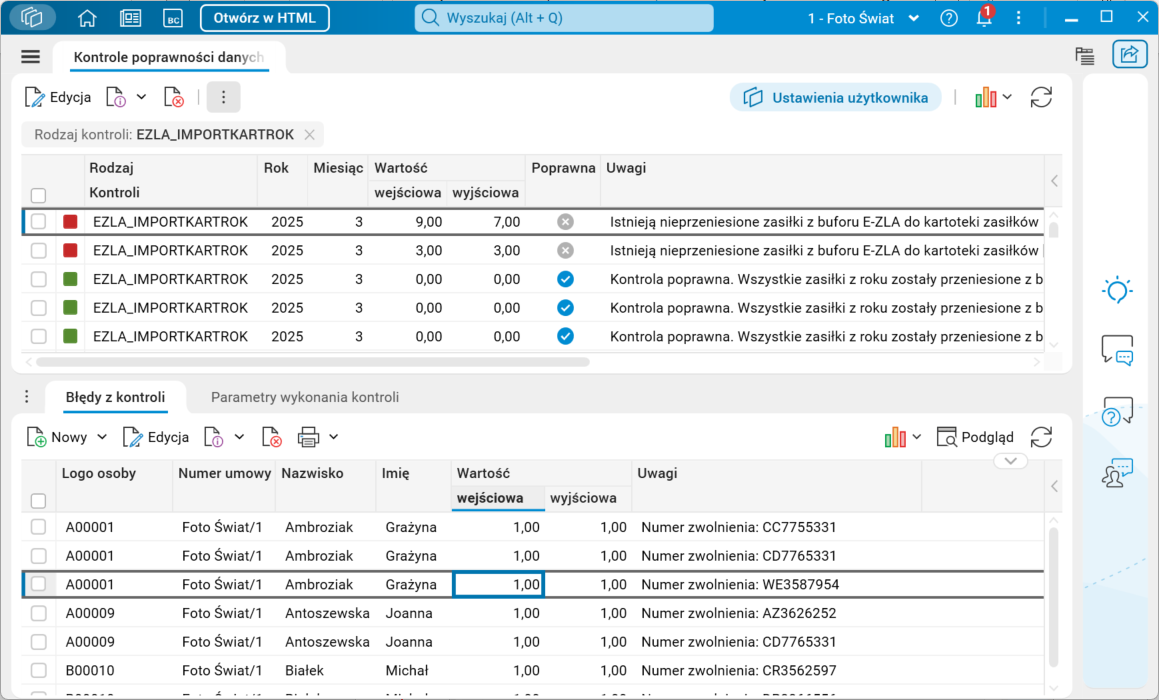The height and width of the screenshot is (700, 1159).
Task: Expand the chart icon dropdown in upper toolbar
Action: [1007, 97]
